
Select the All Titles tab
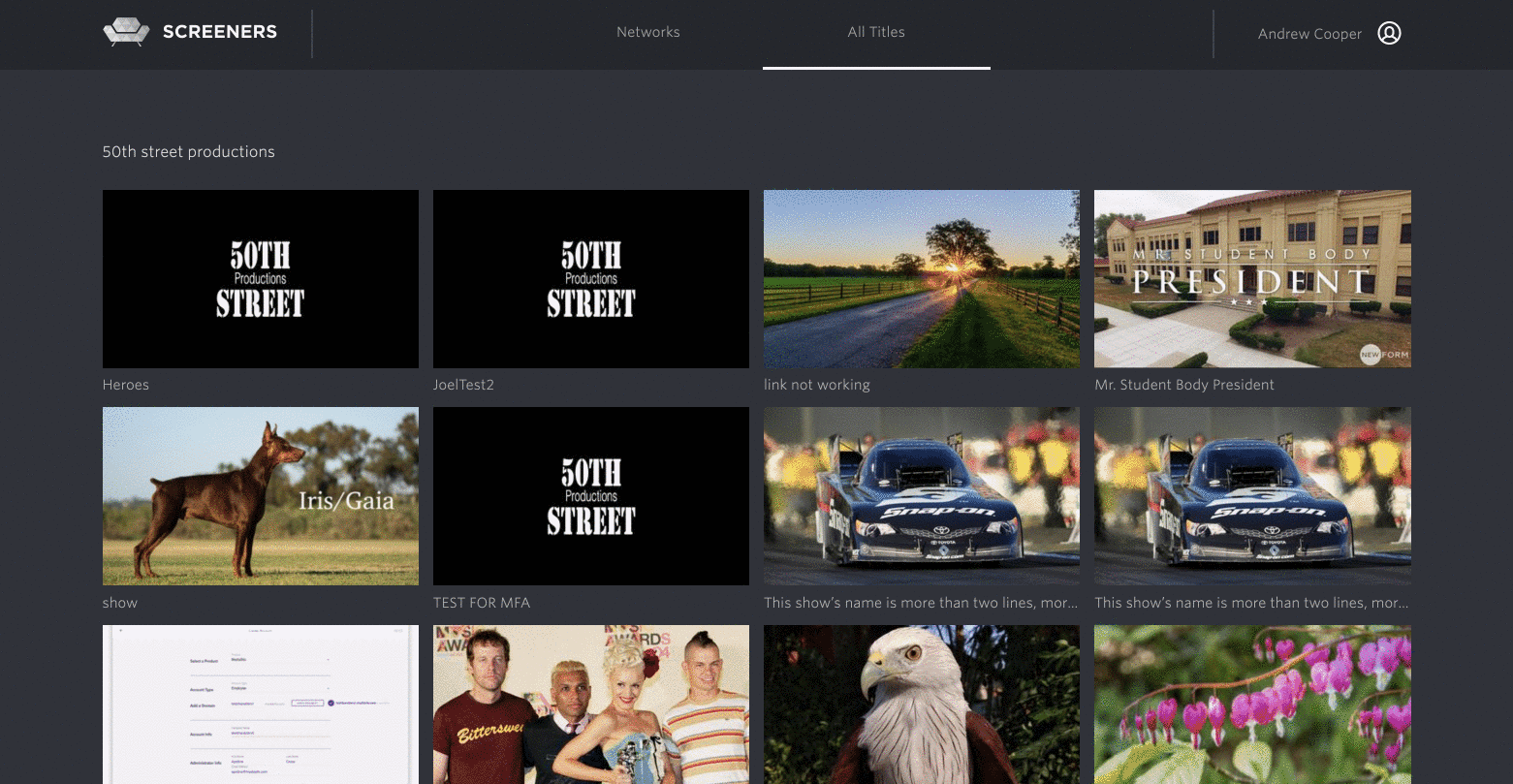click(x=876, y=32)
